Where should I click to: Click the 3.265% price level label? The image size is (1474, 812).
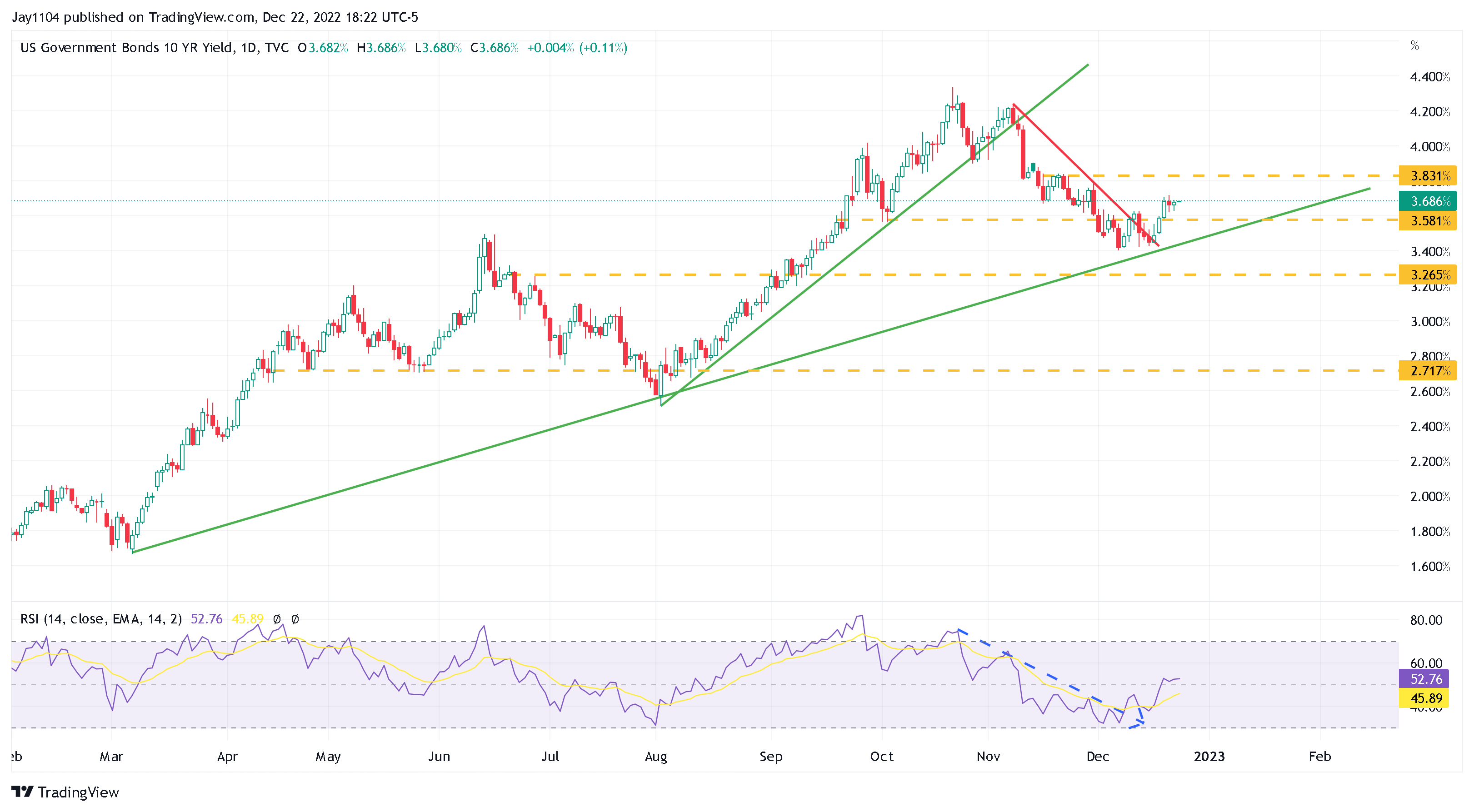click(1428, 274)
